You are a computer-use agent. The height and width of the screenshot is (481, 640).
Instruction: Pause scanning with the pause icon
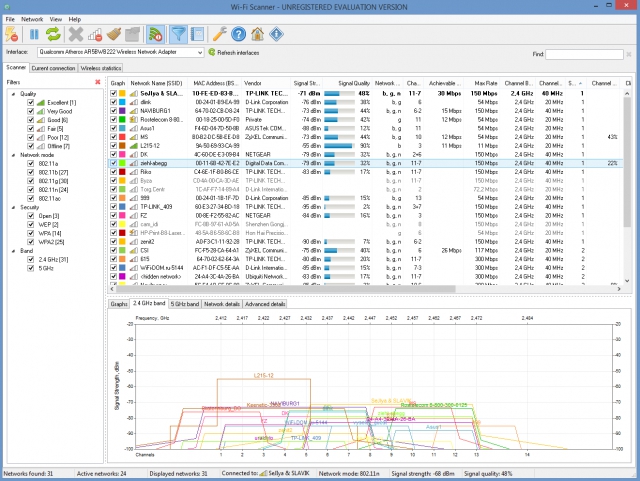pos(34,34)
